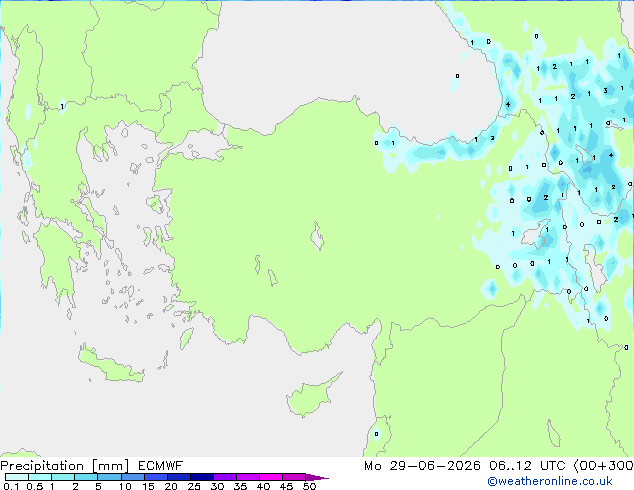Pick the 2–5 mm legend color swatch

click(x=86, y=477)
